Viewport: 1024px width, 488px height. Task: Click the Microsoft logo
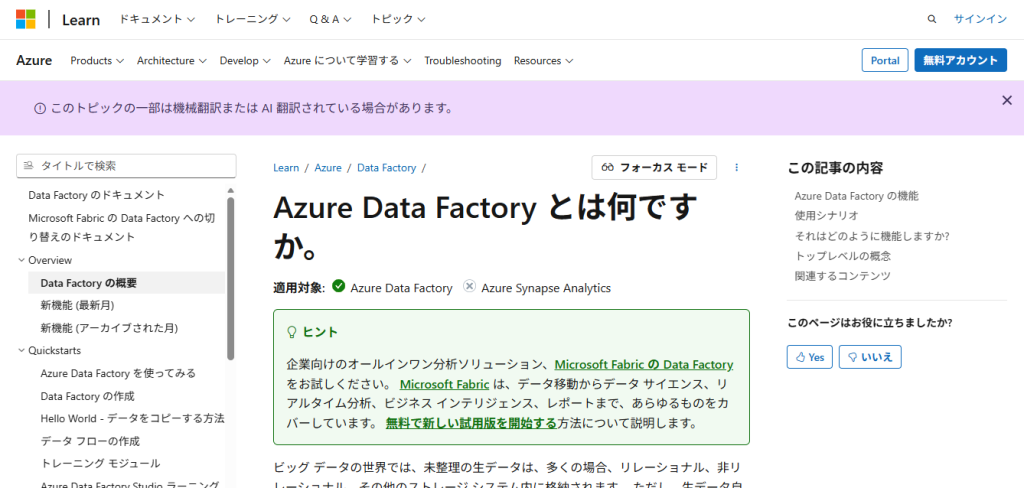tap(25, 19)
